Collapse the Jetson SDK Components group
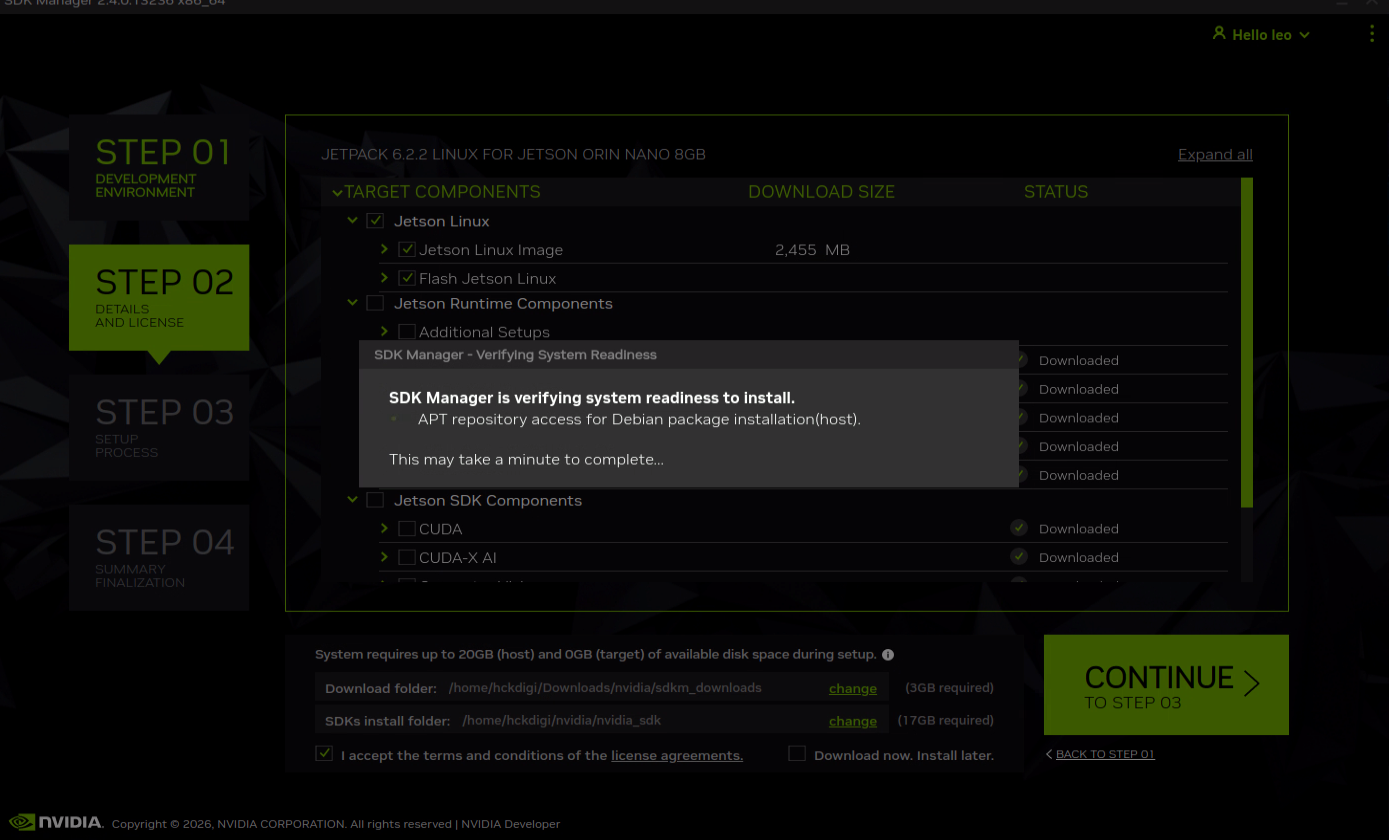This screenshot has width=1389, height=840. pos(352,499)
